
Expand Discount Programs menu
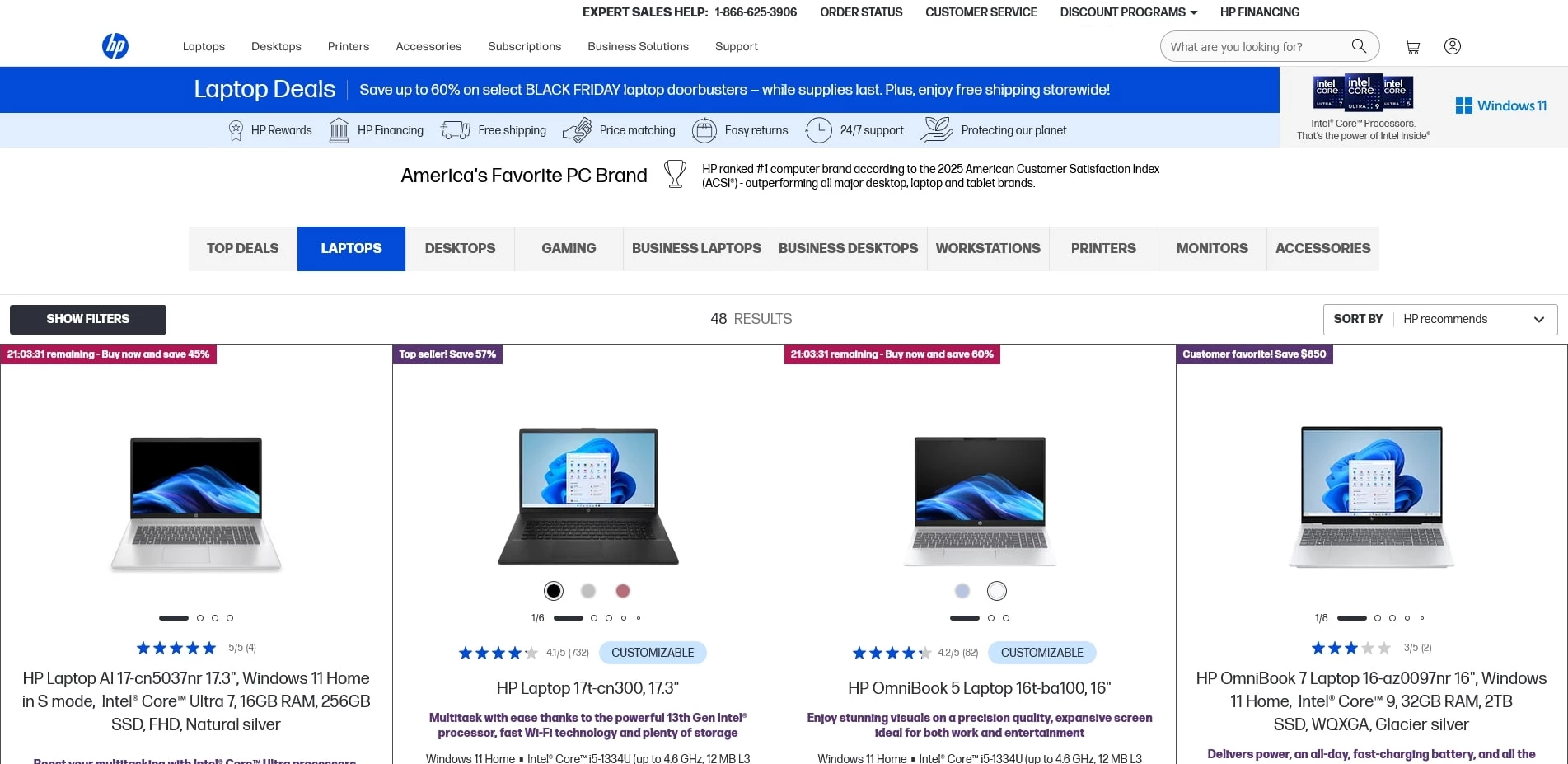click(1129, 12)
